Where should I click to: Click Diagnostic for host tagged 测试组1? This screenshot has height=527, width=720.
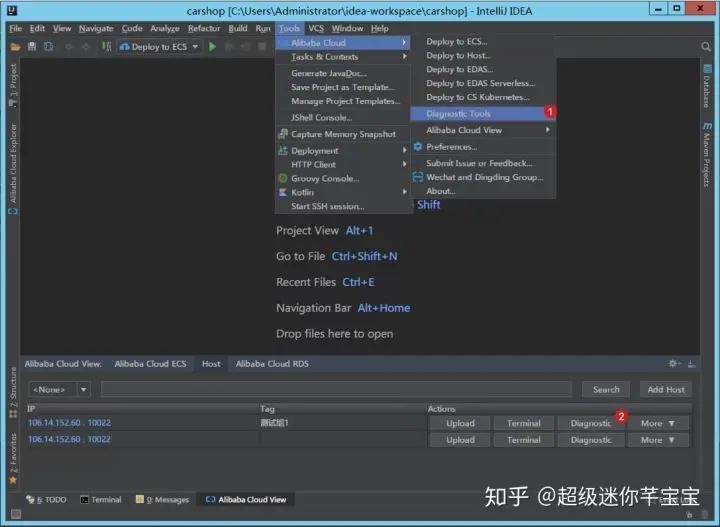pyautogui.click(x=591, y=423)
